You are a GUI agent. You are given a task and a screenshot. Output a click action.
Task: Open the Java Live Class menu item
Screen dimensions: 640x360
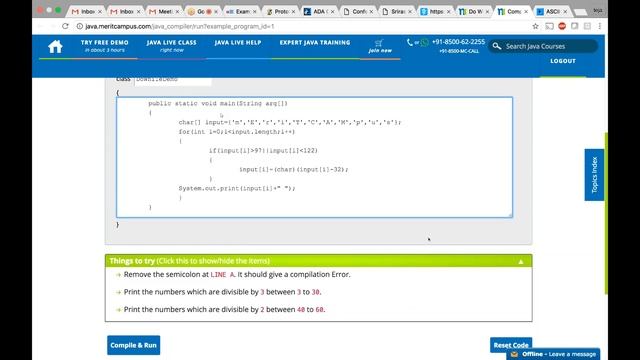171,46
